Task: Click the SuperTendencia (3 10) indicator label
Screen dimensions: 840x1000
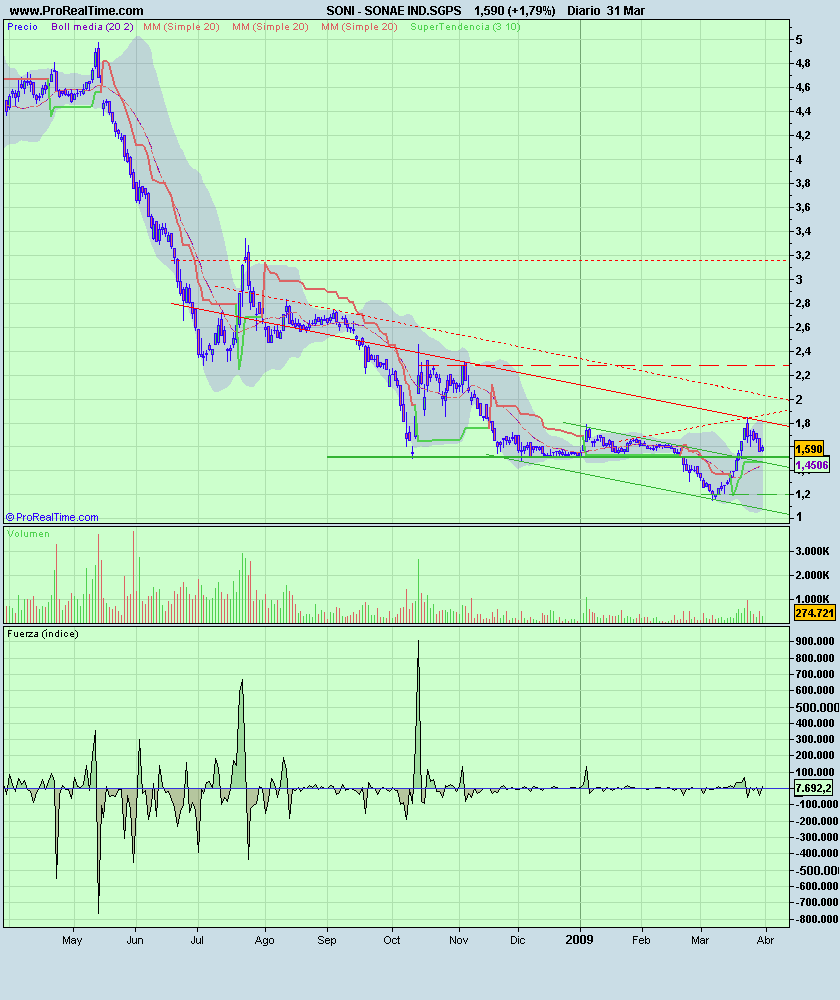Action: click(465, 27)
